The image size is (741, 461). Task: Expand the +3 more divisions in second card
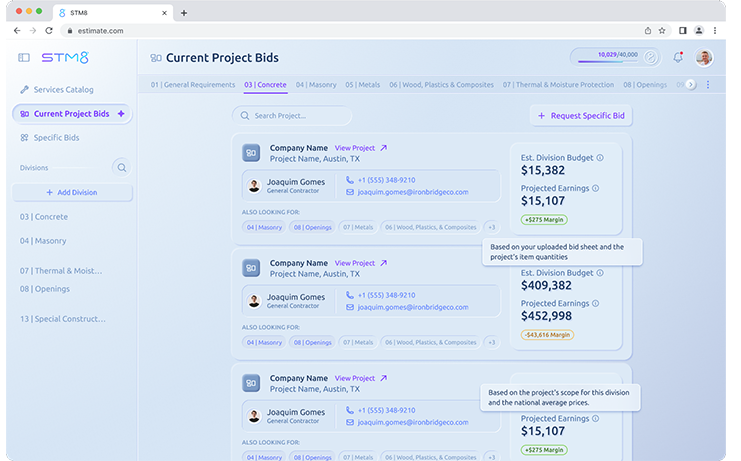pos(490,342)
